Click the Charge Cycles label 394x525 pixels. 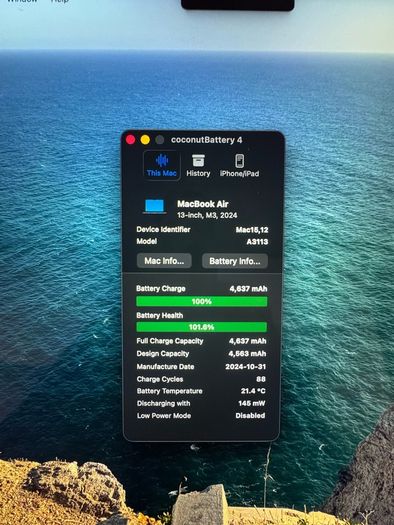pos(160,379)
